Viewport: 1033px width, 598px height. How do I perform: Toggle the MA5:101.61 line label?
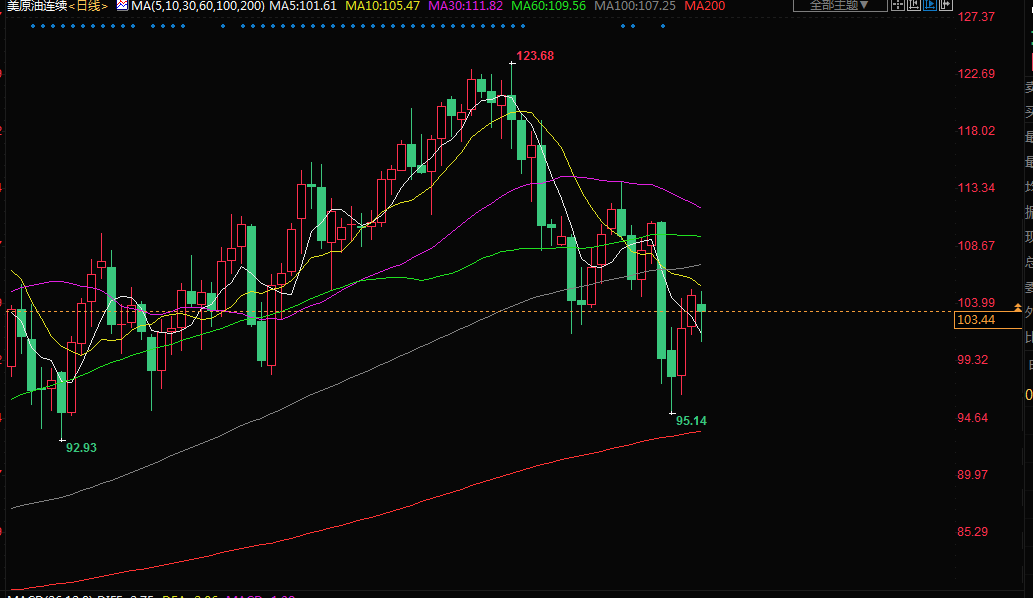[304, 6]
